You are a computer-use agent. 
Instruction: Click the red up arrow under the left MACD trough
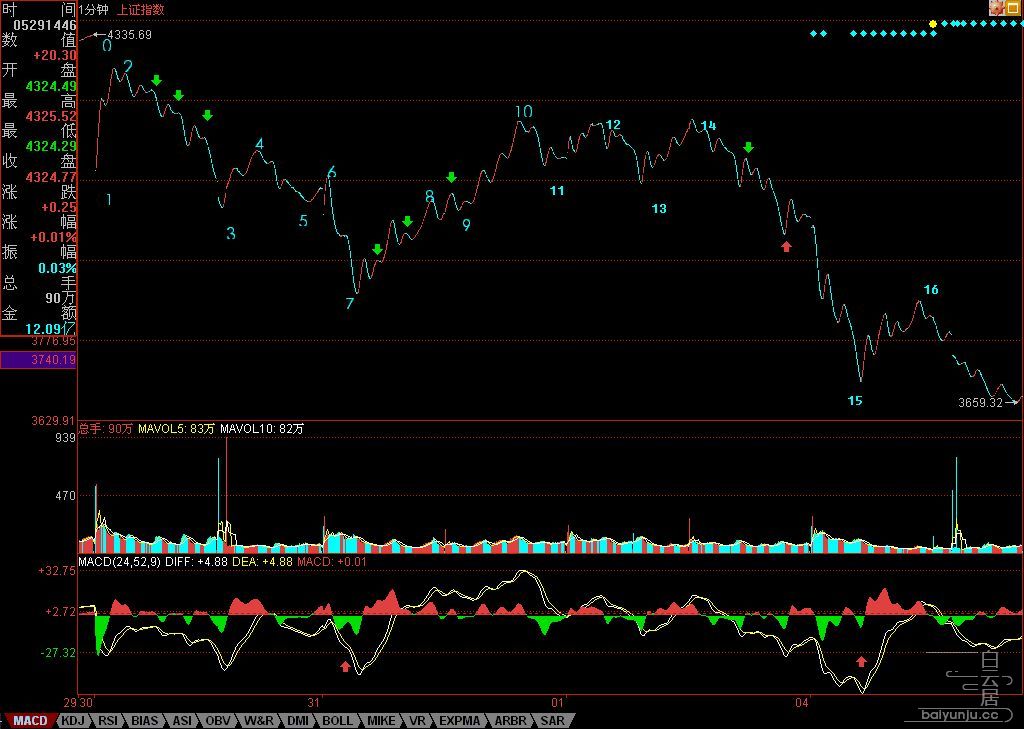point(345,666)
